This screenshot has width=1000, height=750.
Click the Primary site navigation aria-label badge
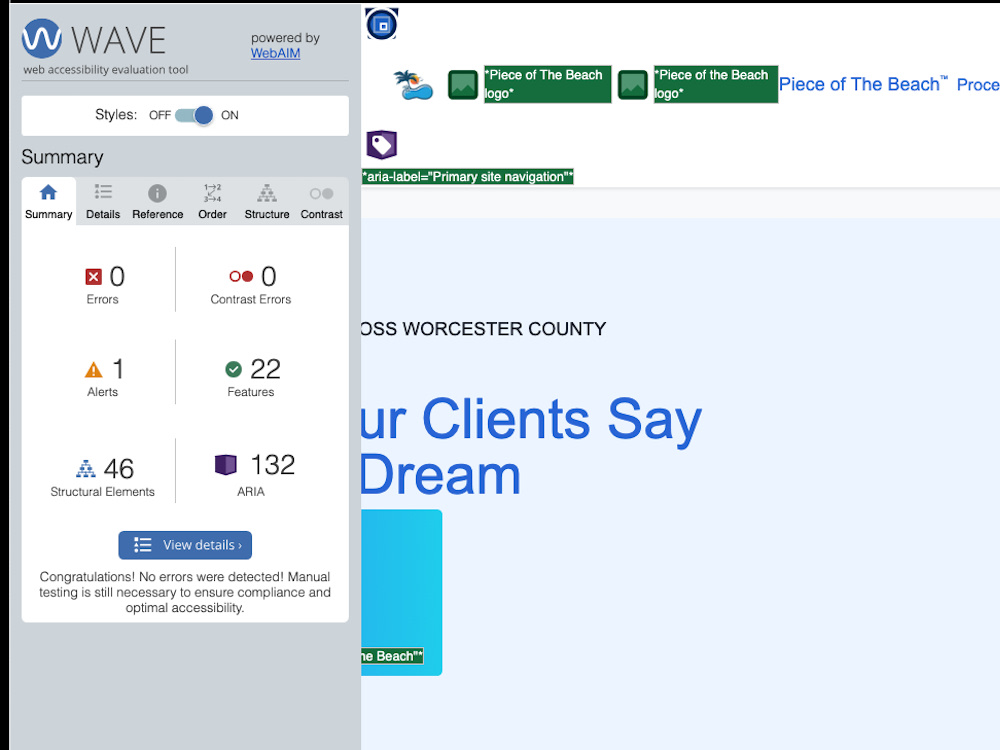pyautogui.click(x=467, y=177)
